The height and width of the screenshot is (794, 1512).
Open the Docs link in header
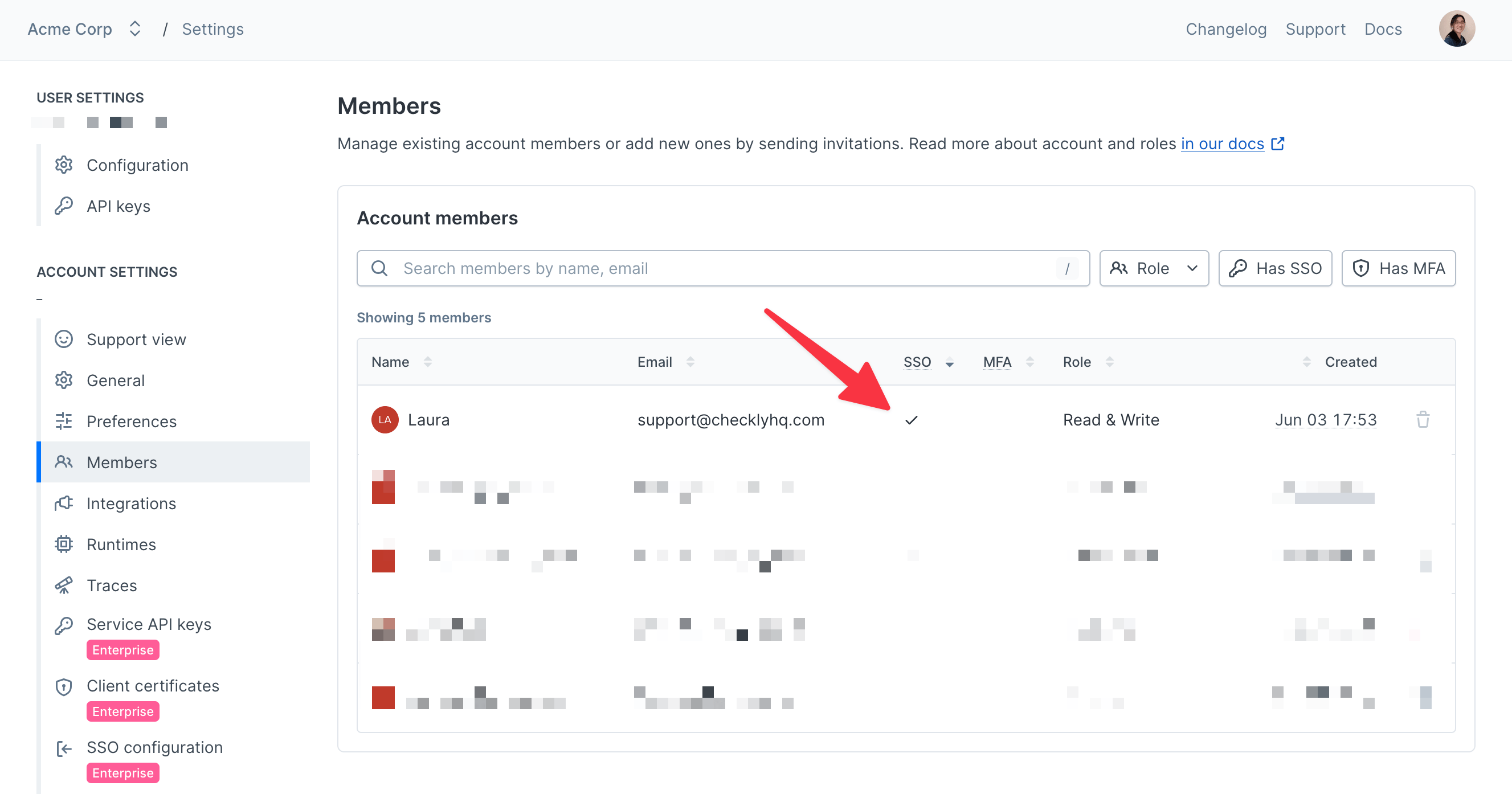[x=1383, y=28]
